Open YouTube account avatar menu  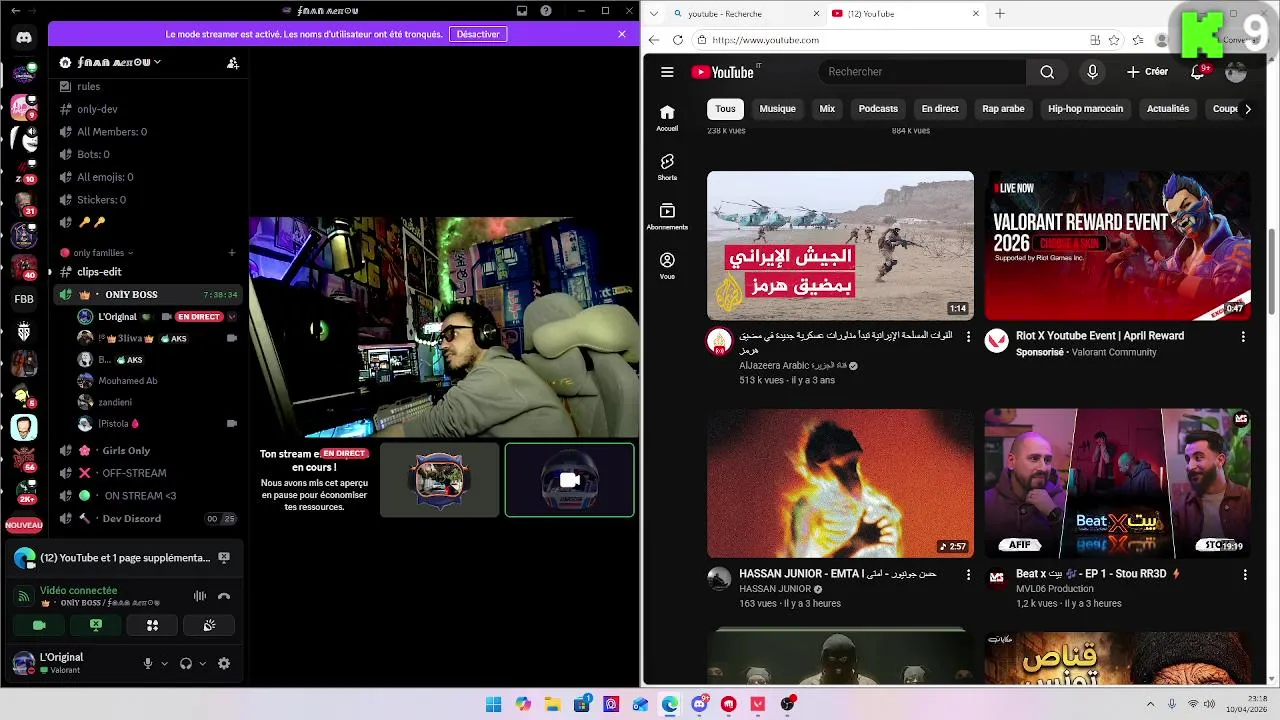pyautogui.click(x=1236, y=72)
